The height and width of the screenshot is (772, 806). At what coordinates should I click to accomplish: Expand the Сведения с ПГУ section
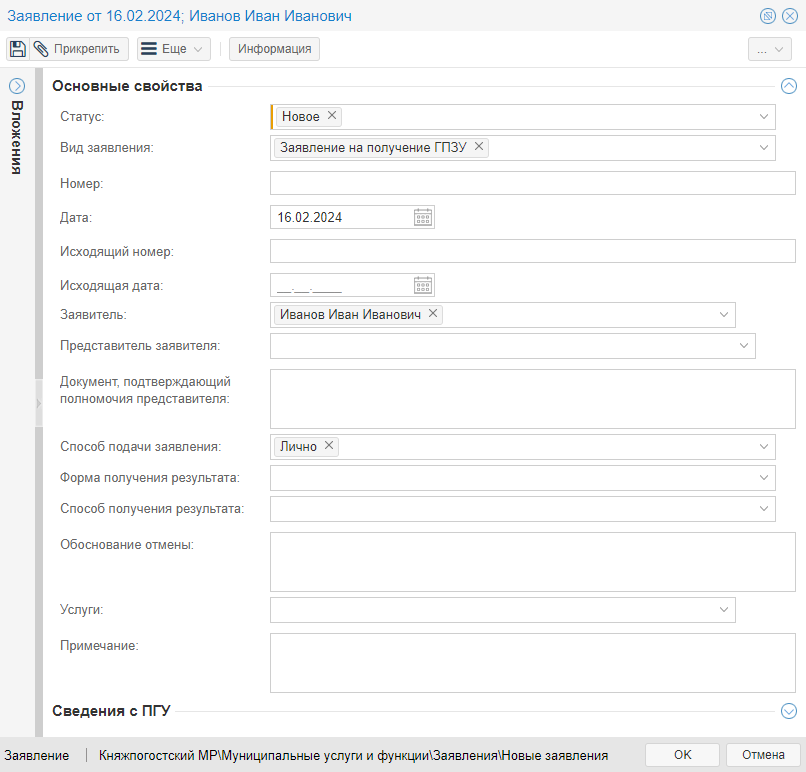tap(788, 711)
